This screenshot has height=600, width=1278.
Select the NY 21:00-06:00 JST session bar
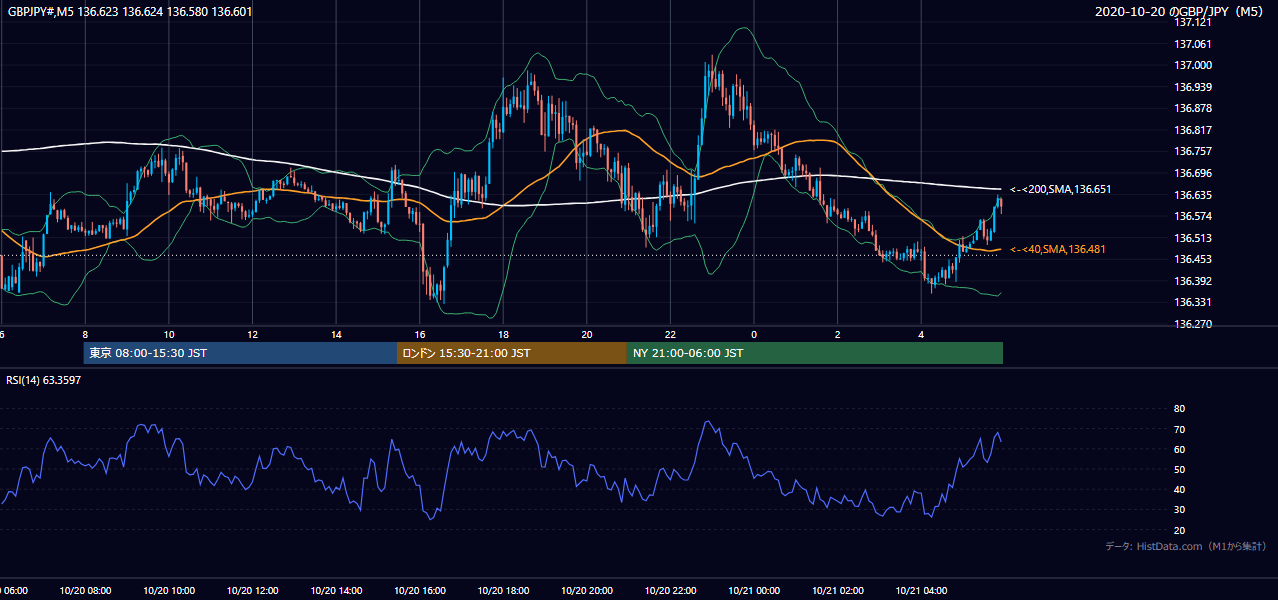click(815, 353)
